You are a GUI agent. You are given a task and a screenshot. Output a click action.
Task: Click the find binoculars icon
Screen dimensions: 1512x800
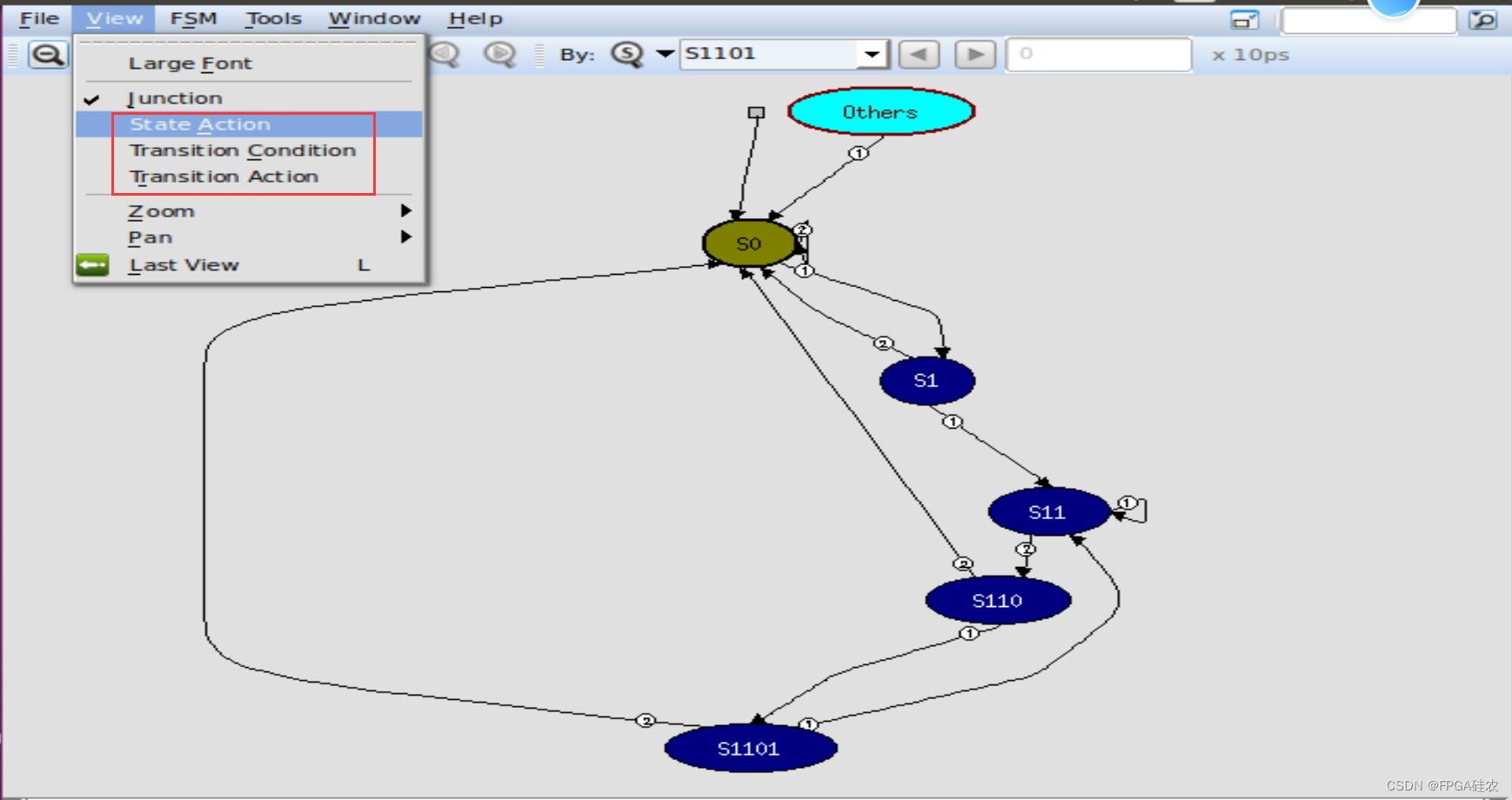click(1482, 19)
